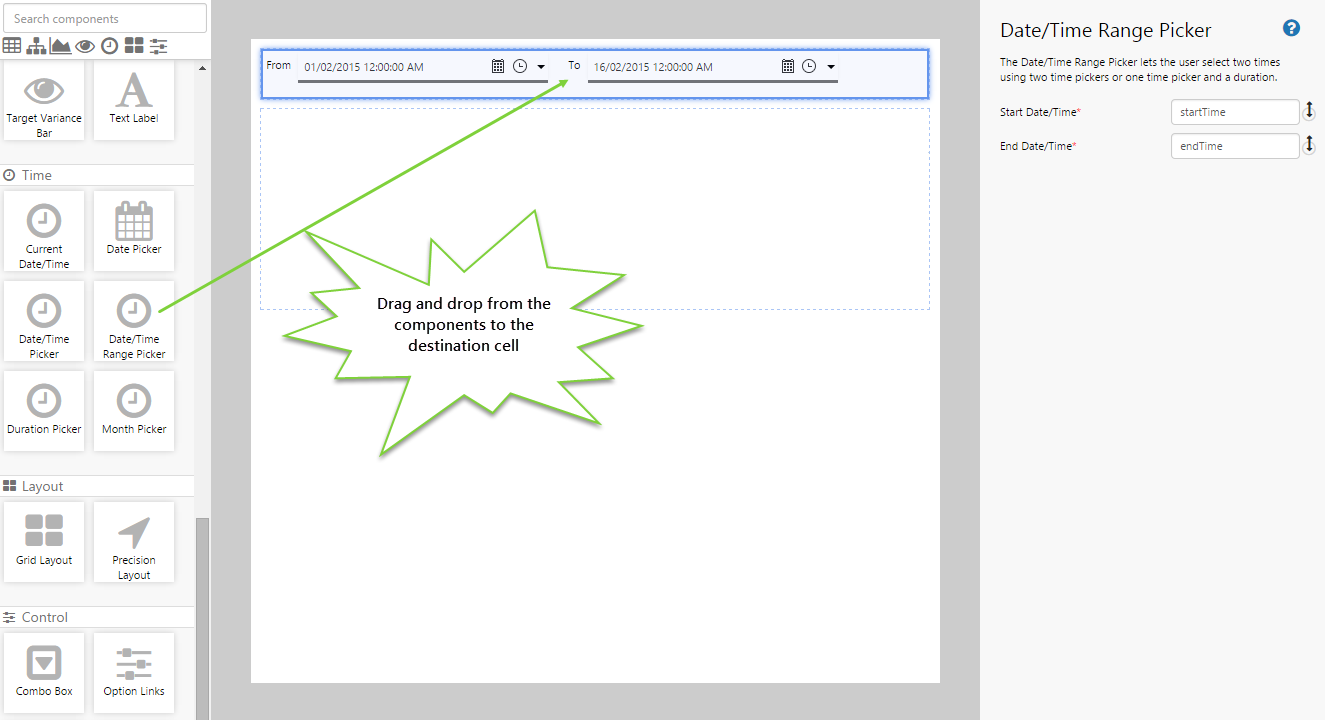Image resolution: width=1326 pixels, height=720 pixels.
Task: Click the table category filter icon
Action: (12, 46)
